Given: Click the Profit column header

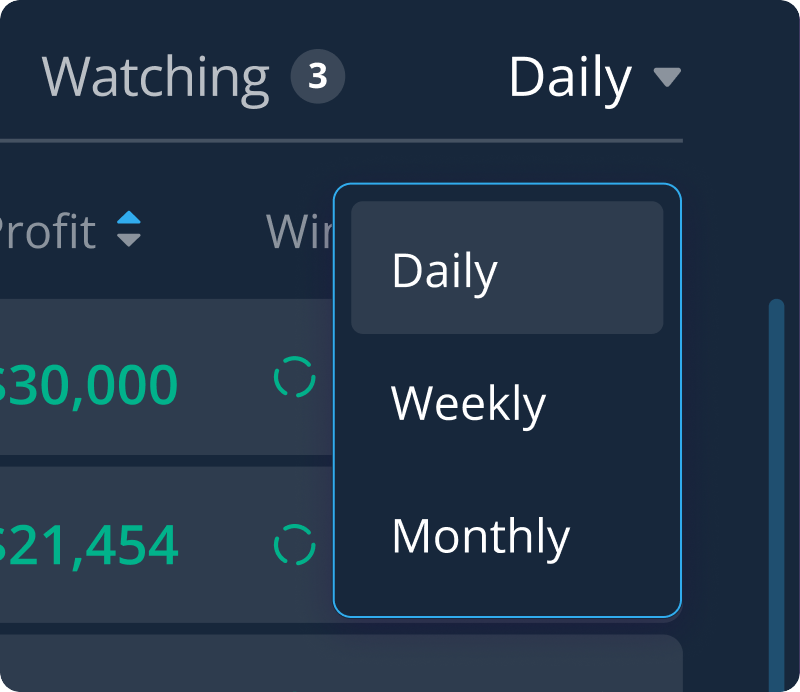Looking at the screenshot, I should point(47,231).
